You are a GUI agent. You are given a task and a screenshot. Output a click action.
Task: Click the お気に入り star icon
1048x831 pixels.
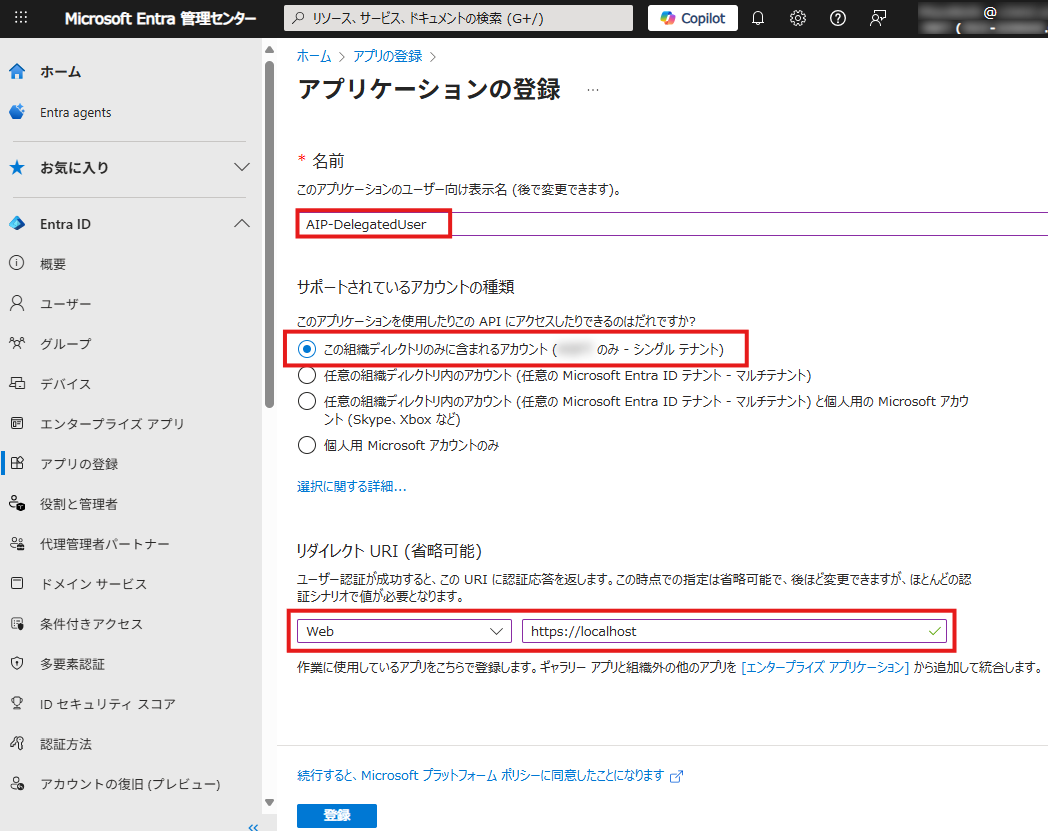[17, 167]
